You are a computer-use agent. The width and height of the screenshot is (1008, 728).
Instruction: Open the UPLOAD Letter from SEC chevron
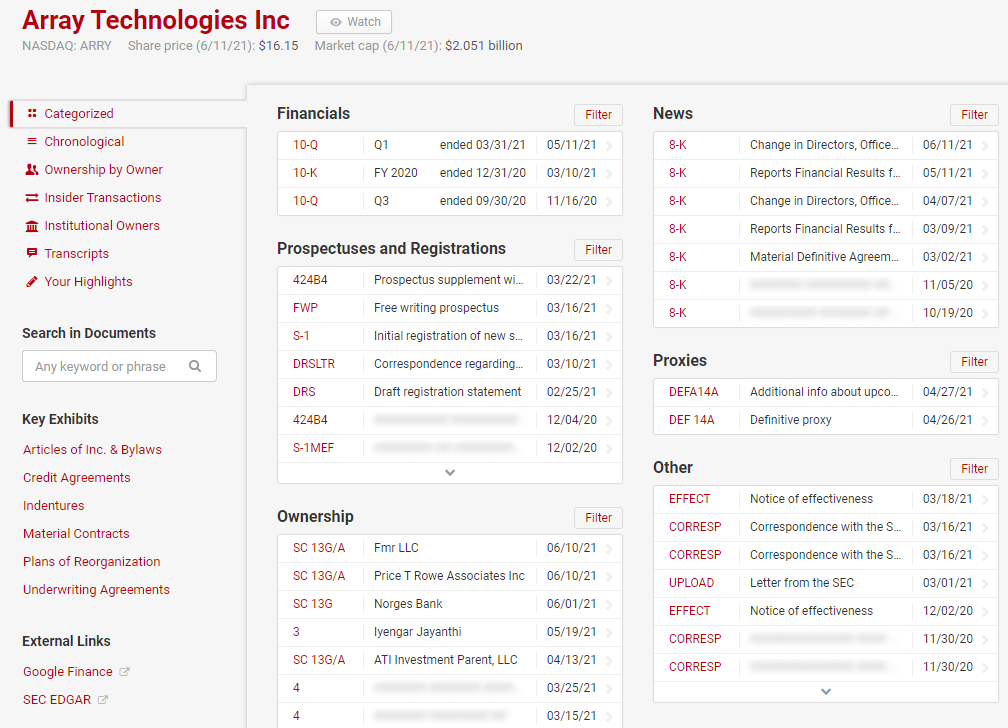point(986,583)
